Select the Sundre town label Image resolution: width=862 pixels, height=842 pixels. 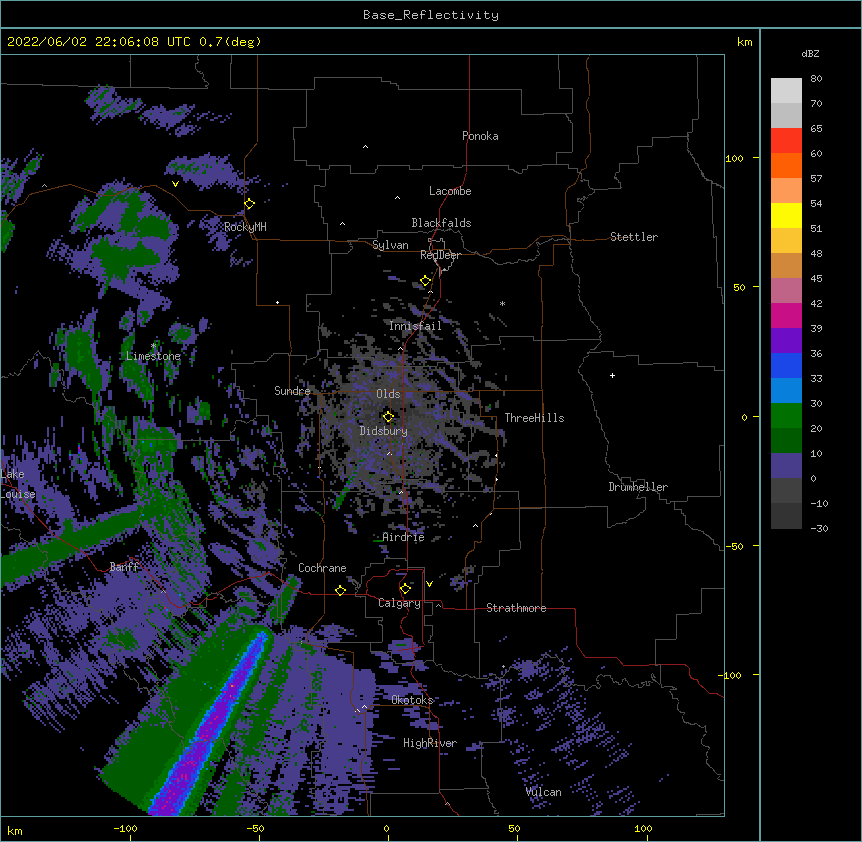[x=292, y=391]
